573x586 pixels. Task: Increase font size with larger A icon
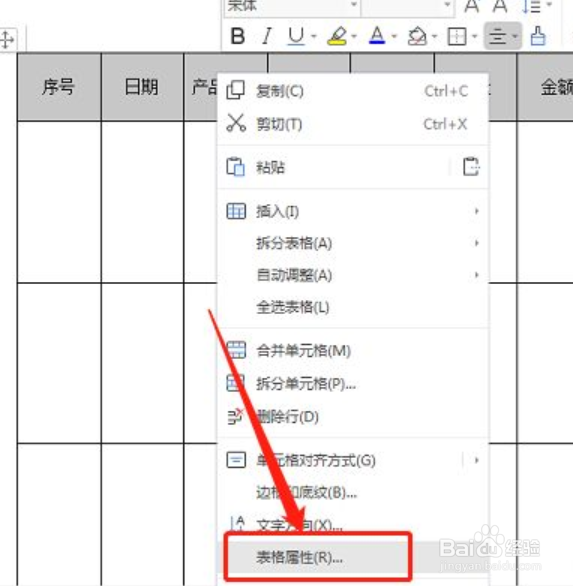click(x=472, y=6)
